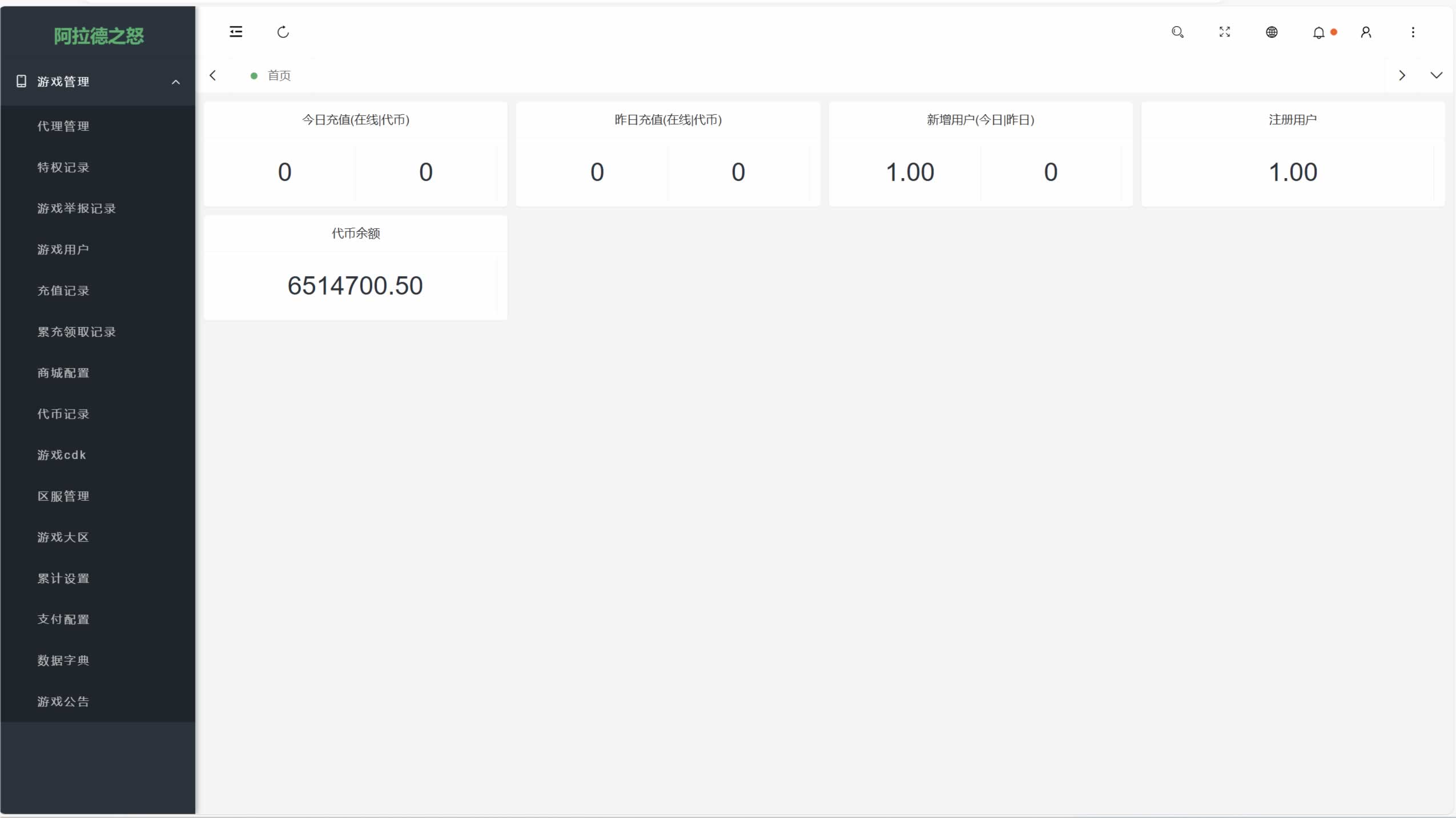Open the search magnifier icon
This screenshot has width=1456, height=818.
point(1177,32)
